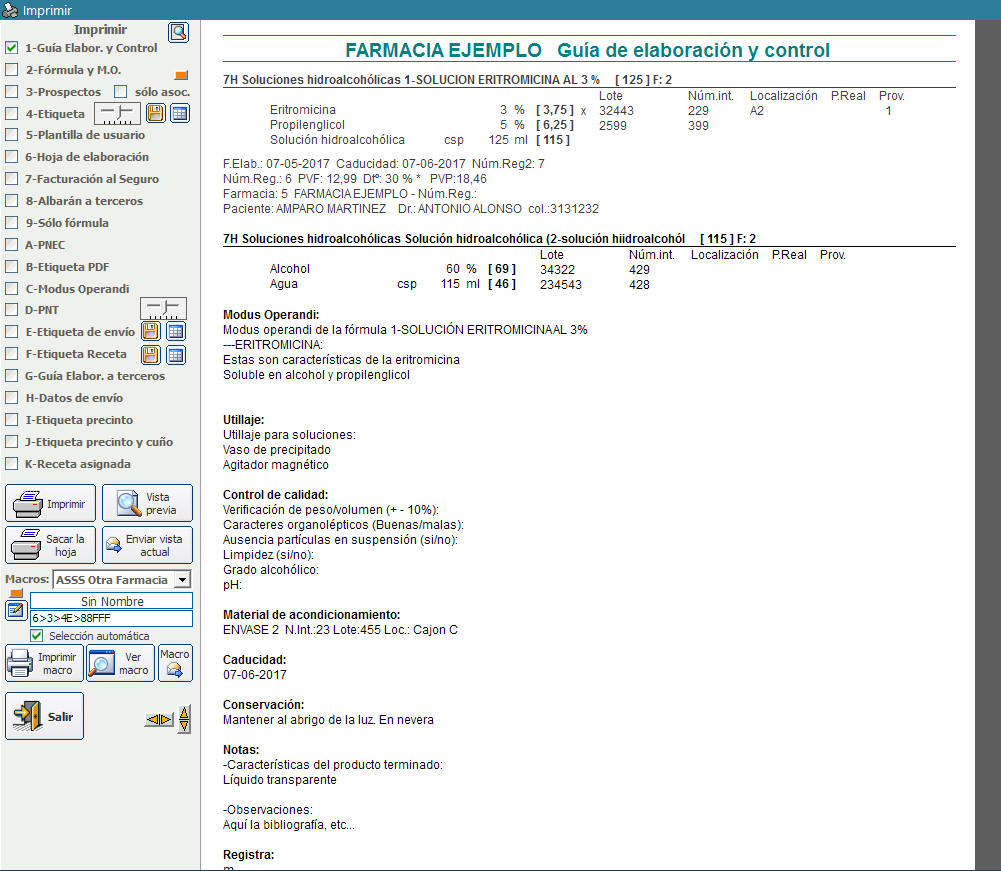Click the document title FARMACIA EJEMPLO

(444, 50)
